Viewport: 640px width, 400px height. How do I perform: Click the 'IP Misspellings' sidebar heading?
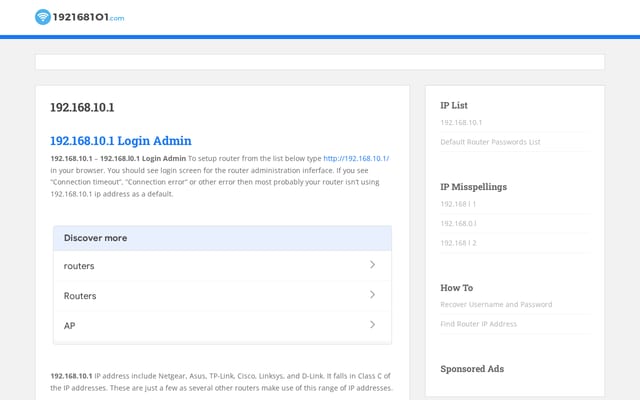point(473,187)
